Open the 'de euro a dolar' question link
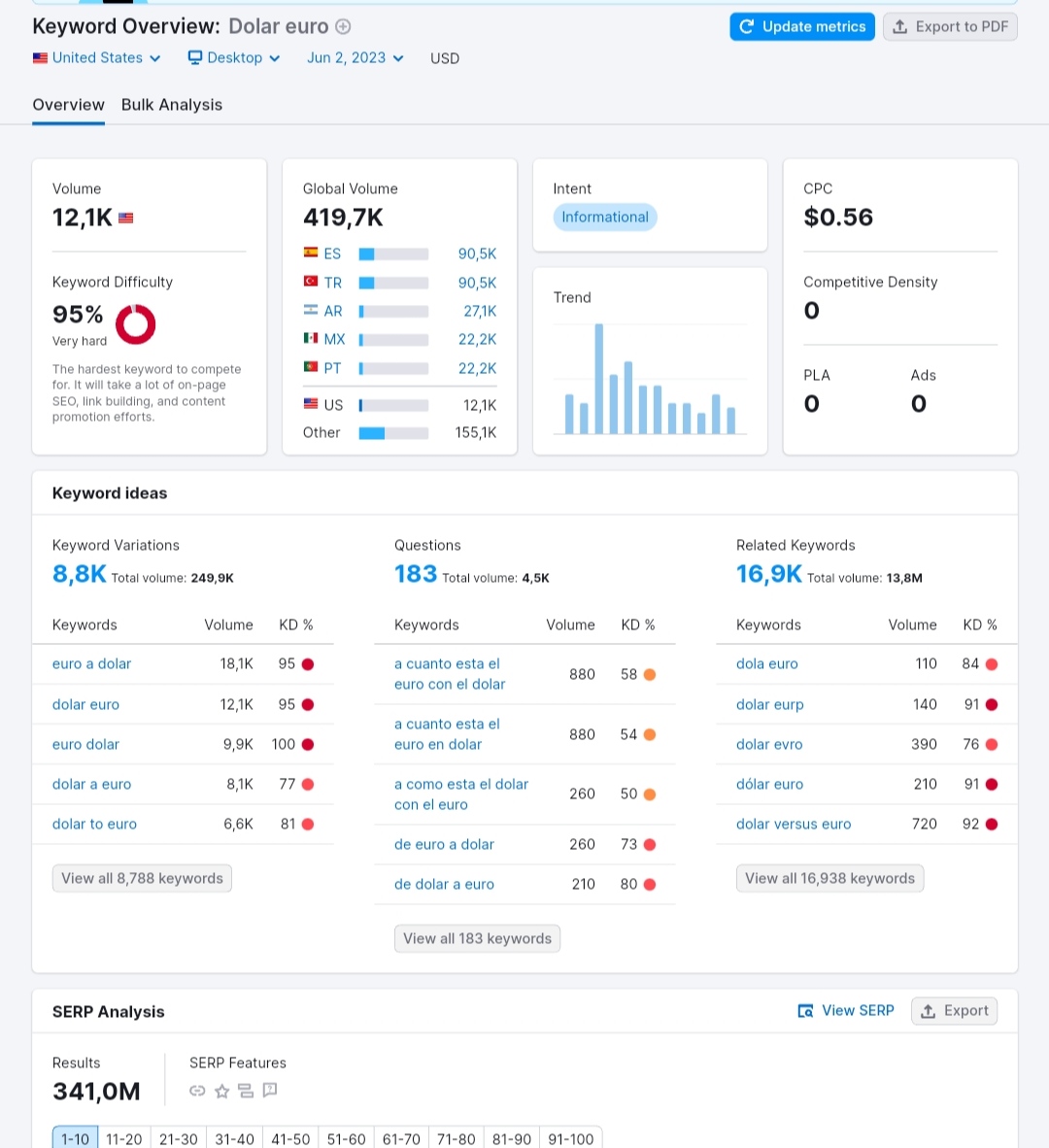The width and height of the screenshot is (1049, 1148). pyautogui.click(x=444, y=844)
